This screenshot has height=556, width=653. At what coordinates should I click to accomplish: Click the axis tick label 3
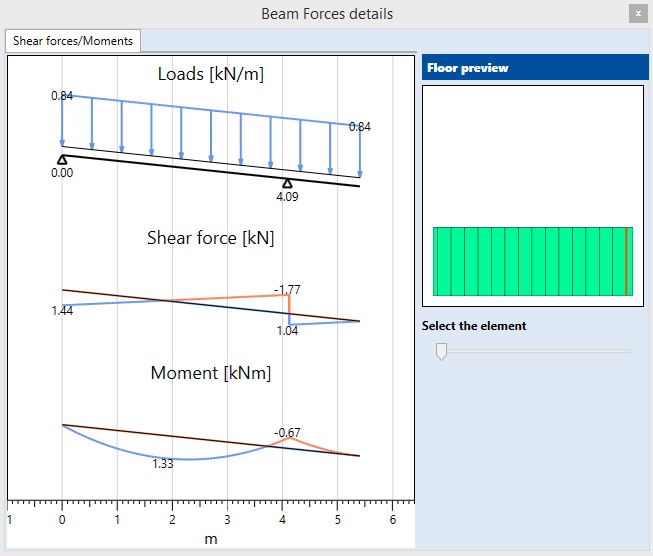(227, 520)
